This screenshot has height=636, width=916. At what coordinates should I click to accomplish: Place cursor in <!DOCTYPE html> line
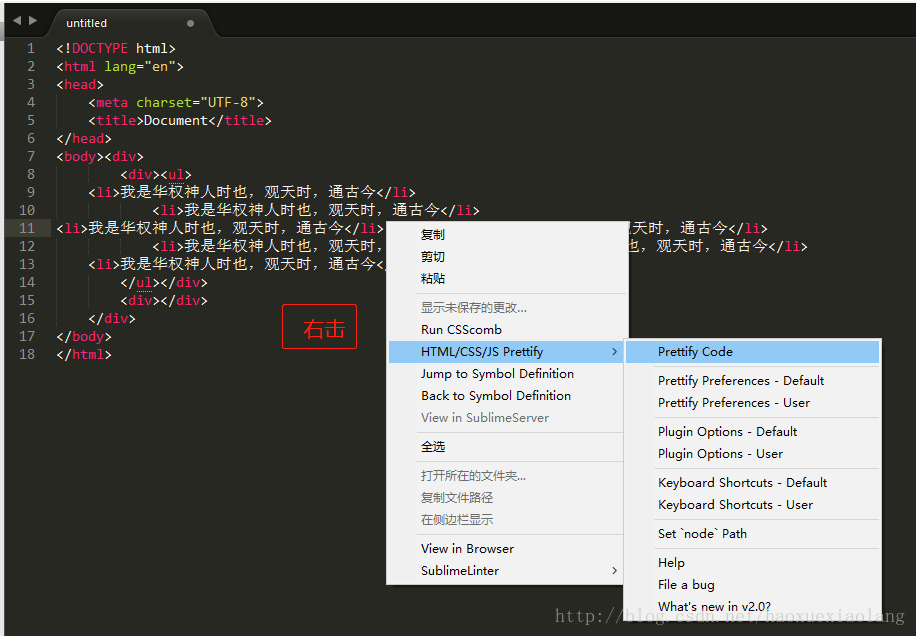[116, 48]
